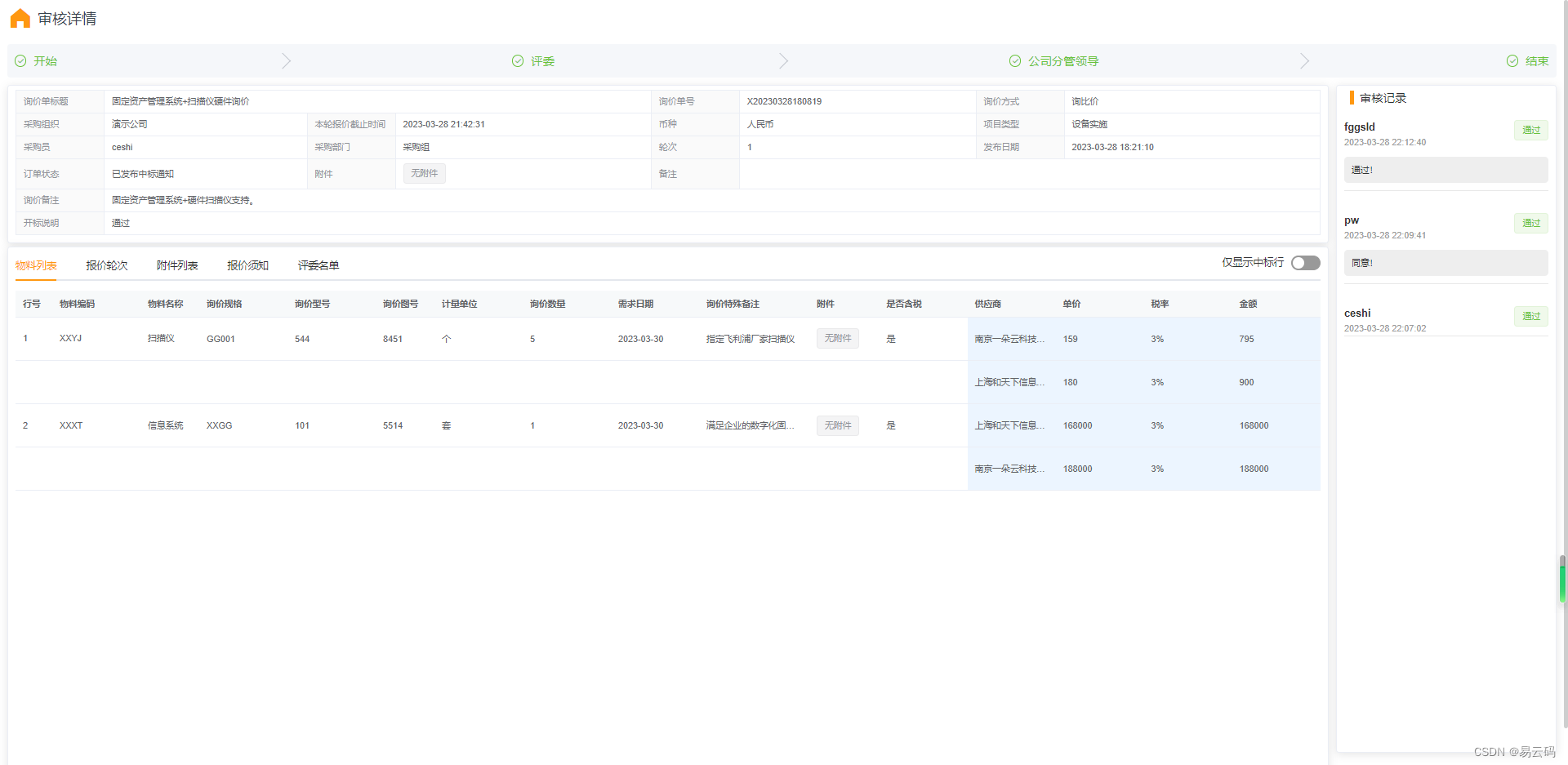Click supplier 上海和天下信息 with price 180
This screenshot has width=1568, height=765.
point(1009,382)
